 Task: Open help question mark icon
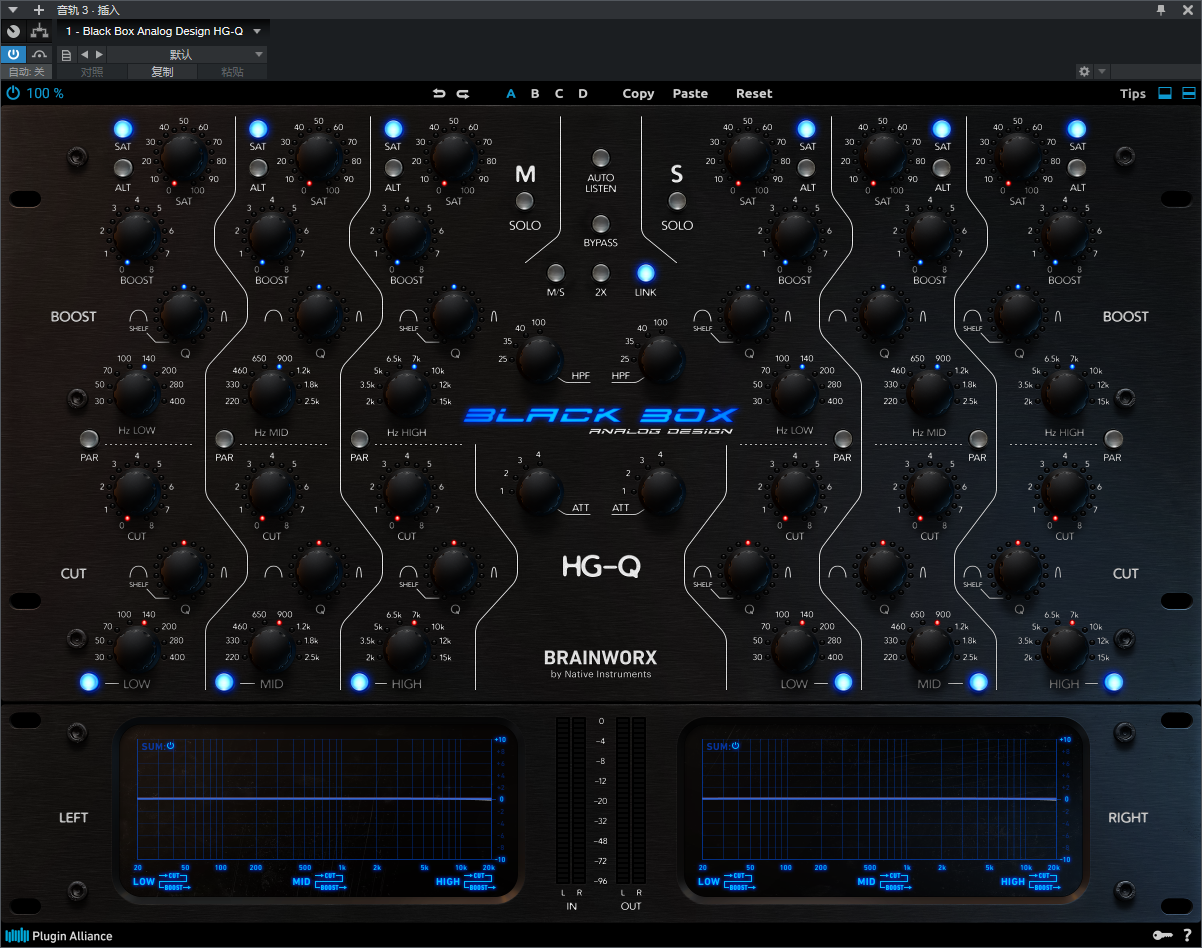(1187, 935)
